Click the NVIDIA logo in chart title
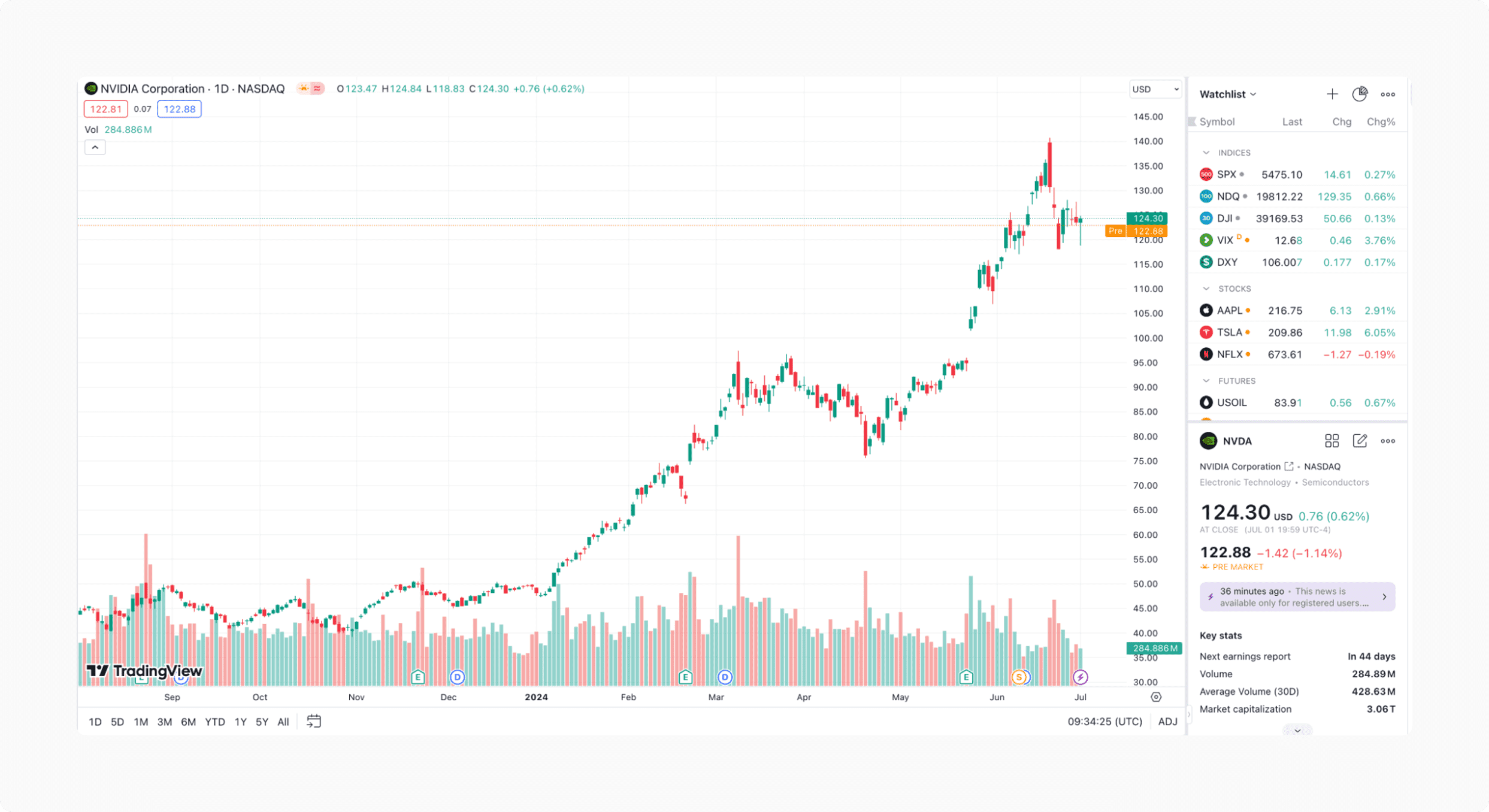This screenshot has width=1489, height=812. [91, 89]
